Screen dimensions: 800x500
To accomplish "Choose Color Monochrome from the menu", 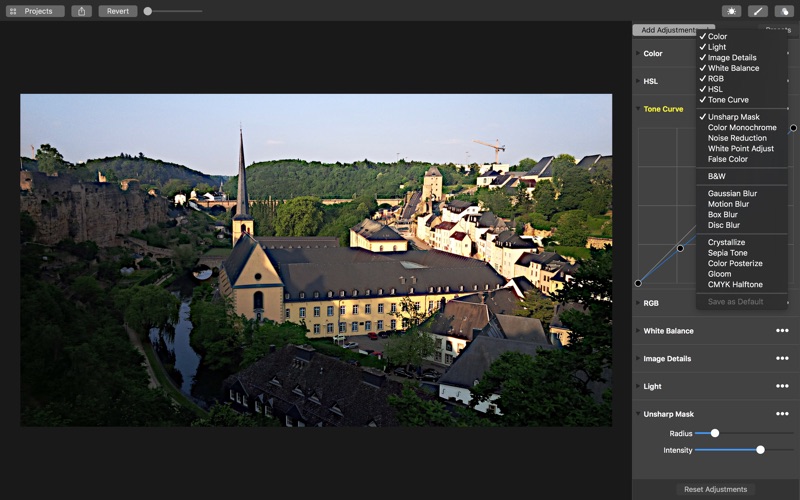I will pyautogui.click(x=742, y=128).
